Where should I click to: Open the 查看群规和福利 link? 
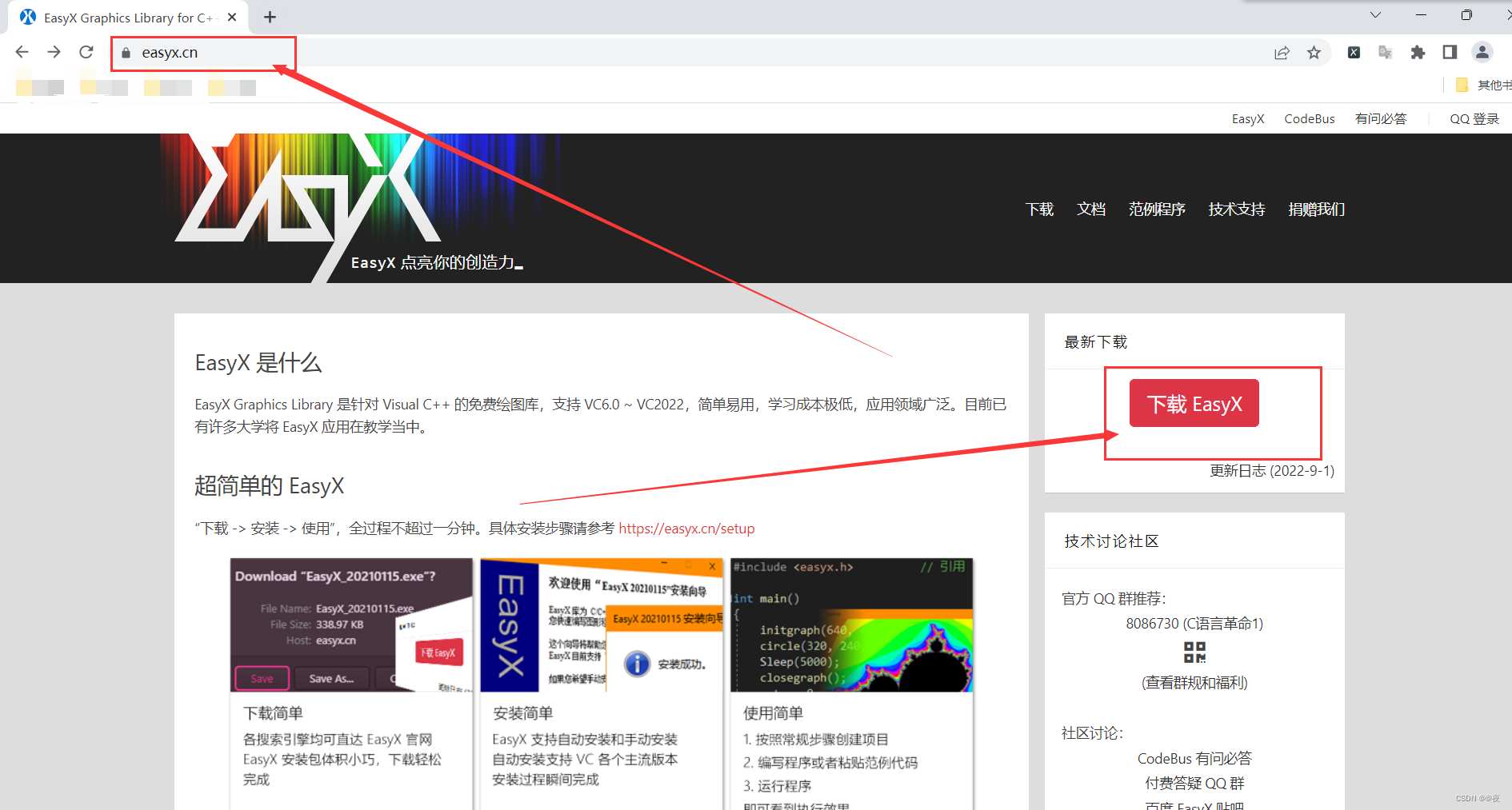coord(1194,683)
